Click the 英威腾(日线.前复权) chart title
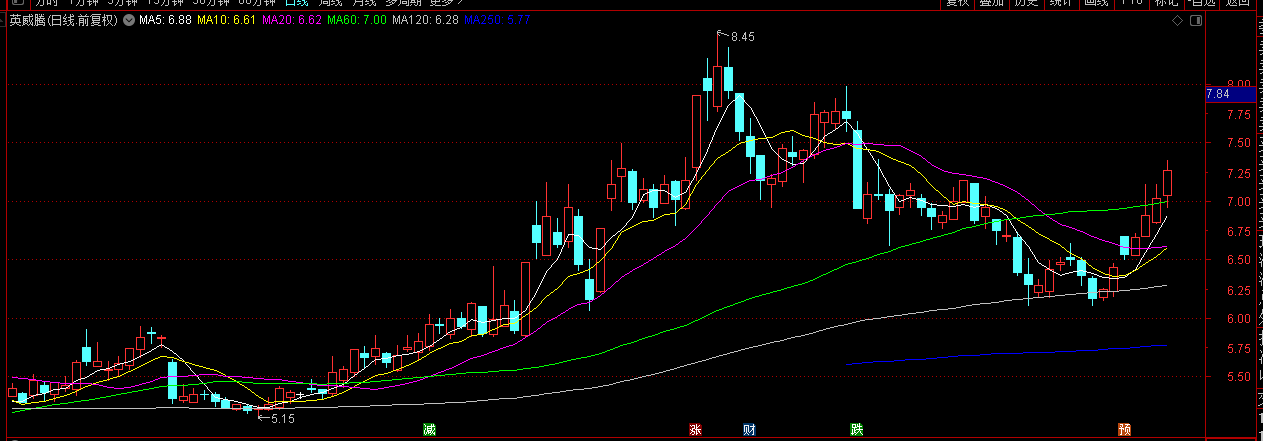The width and height of the screenshot is (1263, 441). 63,19
